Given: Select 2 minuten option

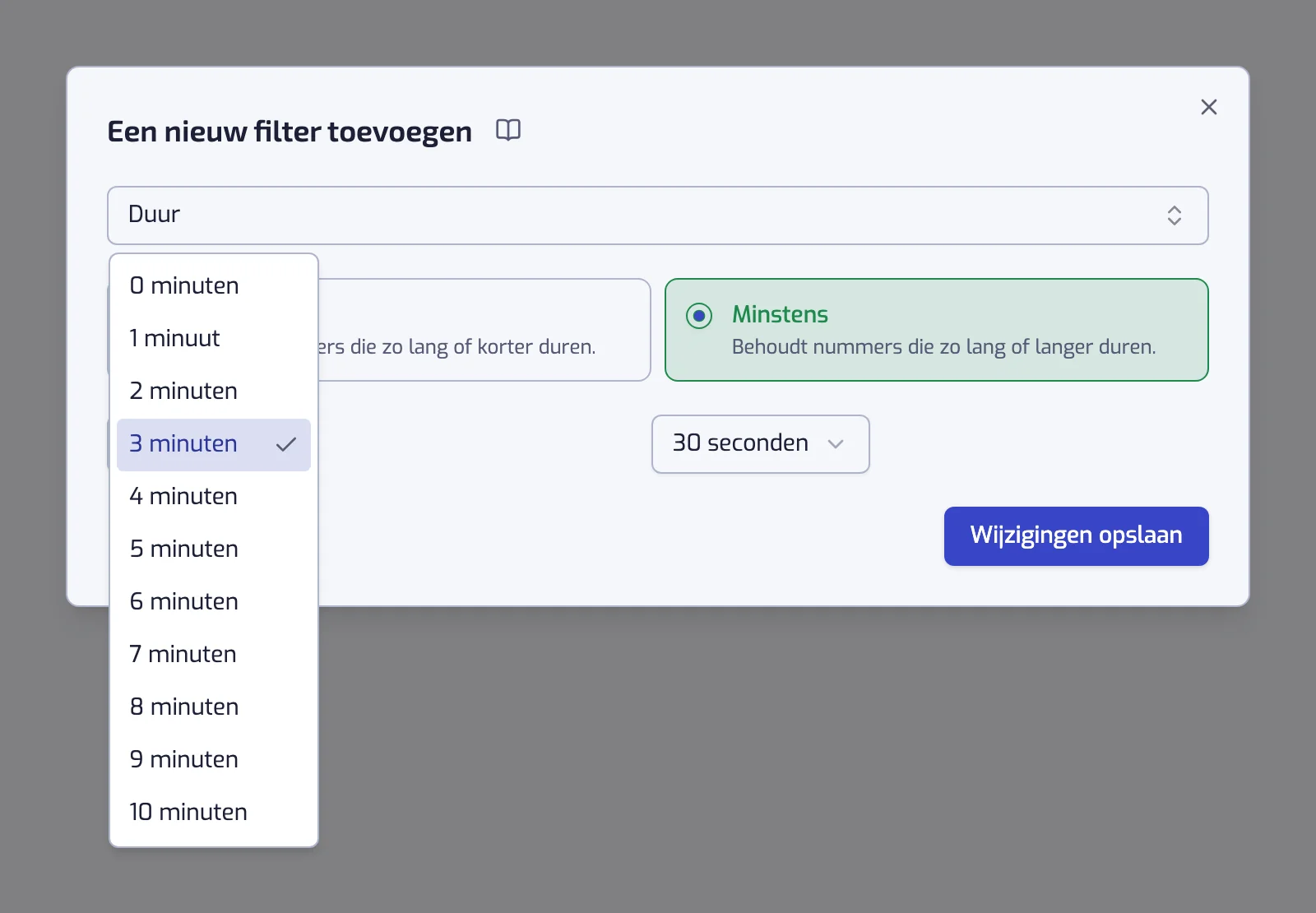Looking at the screenshot, I should (214, 391).
